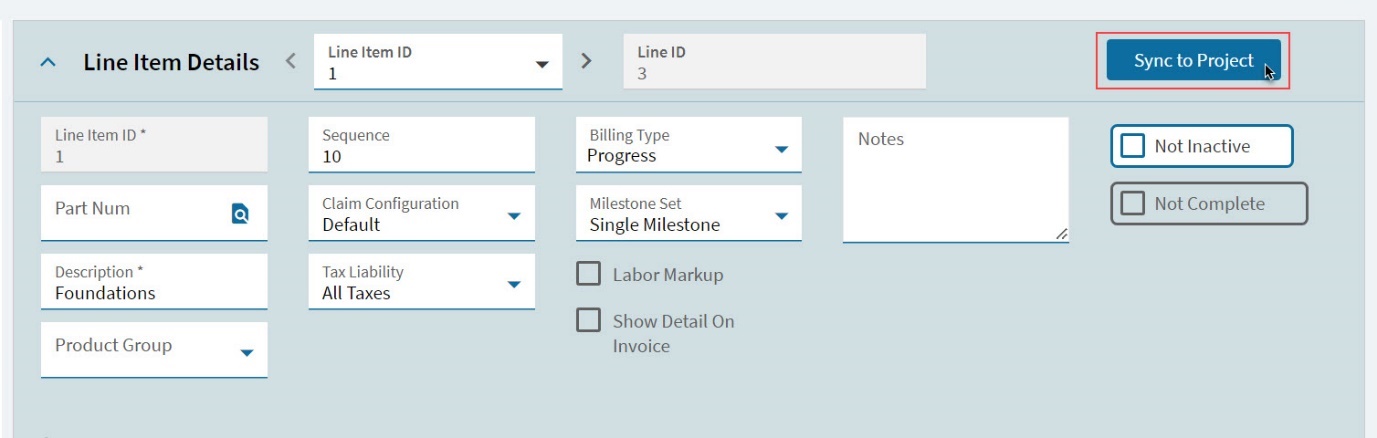Go to next line item arrow
The height and width of the screenshot is (438, 1377).
point(587,61)
